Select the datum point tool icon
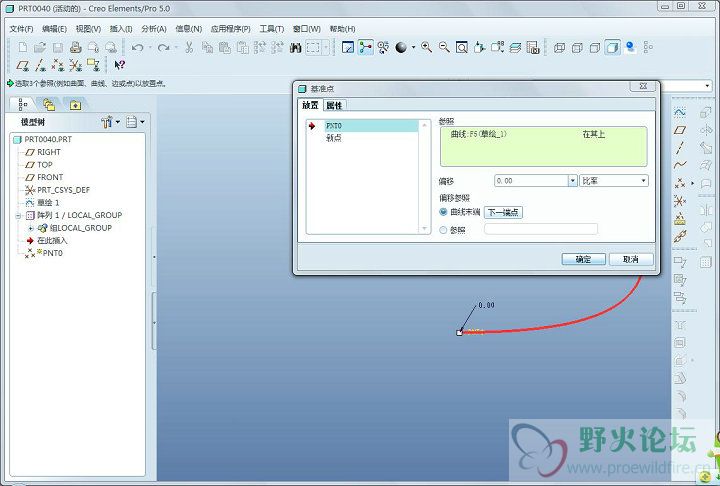Image resolution: width=720 pixels, height=486 pixels. point(680,183)
